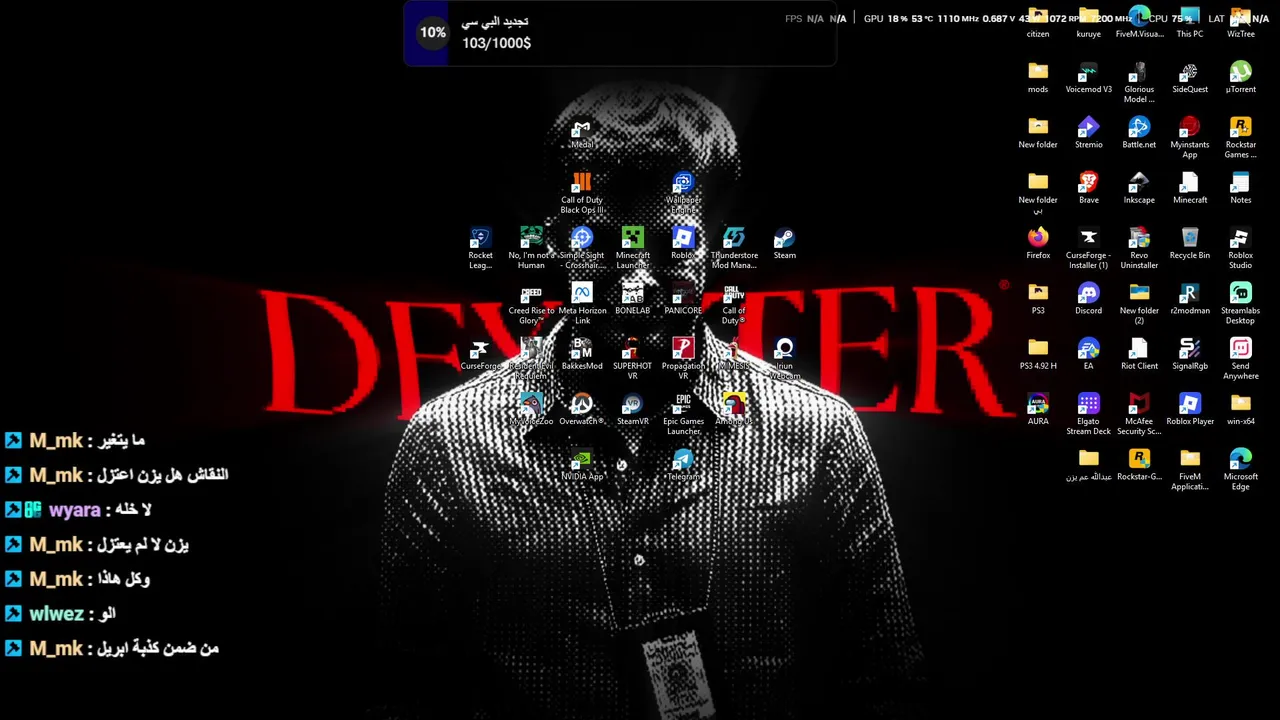The height and width of the screenshot is (720, 1280).
Task: Launch SideQuest icon
Action: click(1190, 78)
